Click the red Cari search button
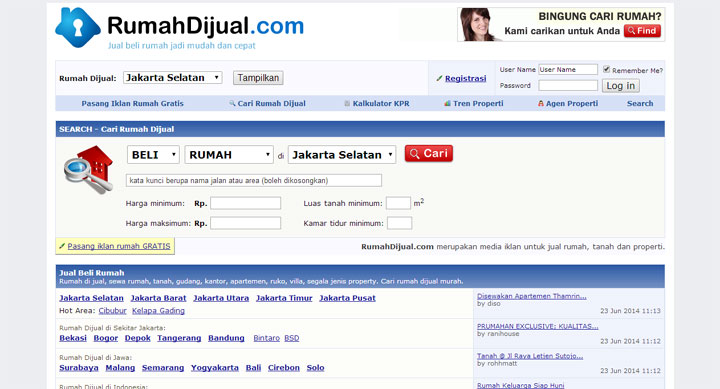 point(429,153)
